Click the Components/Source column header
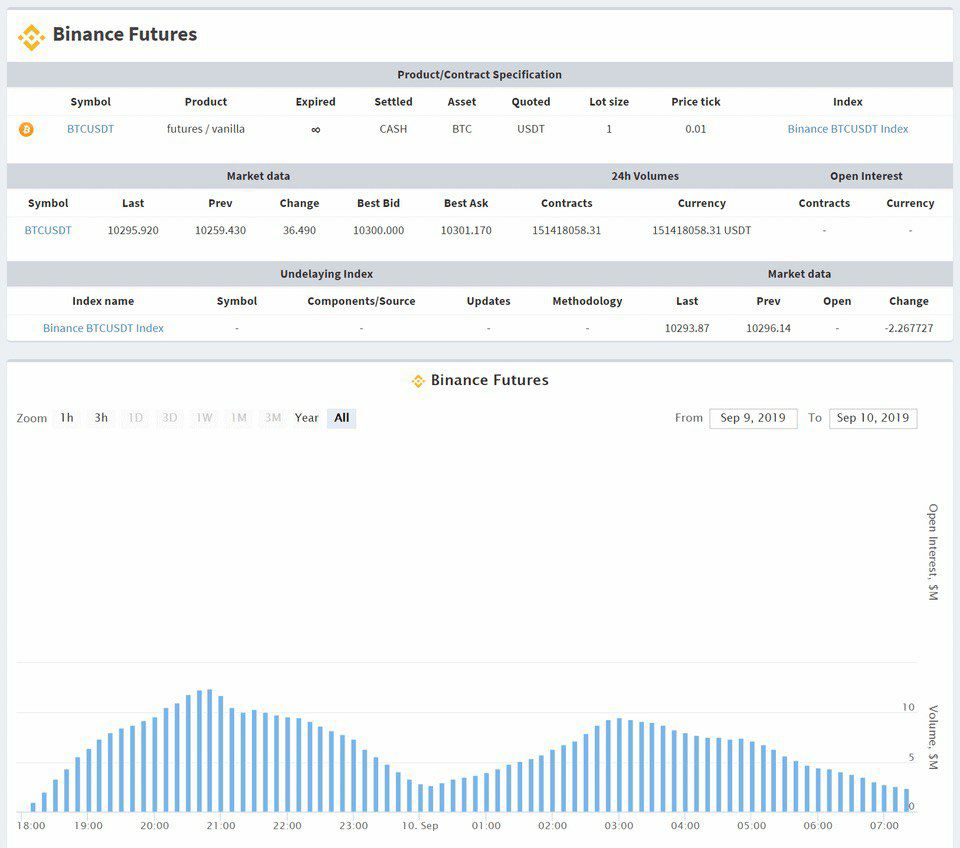The width and height of the screenshot is (960, 848). point(361,301)
